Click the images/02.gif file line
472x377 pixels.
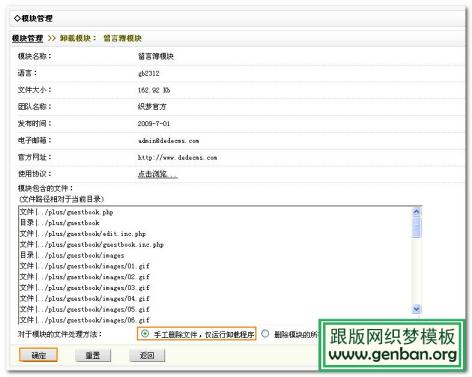pyautogui.click(x=85, y=277)
